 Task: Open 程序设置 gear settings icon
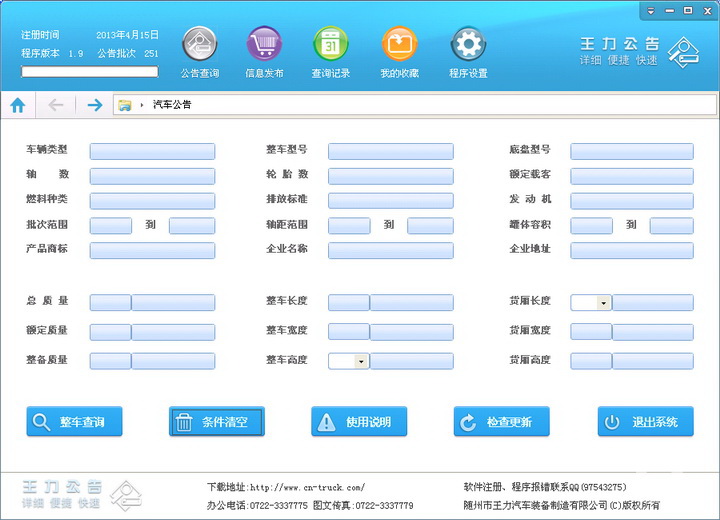[x=467, y=46]
